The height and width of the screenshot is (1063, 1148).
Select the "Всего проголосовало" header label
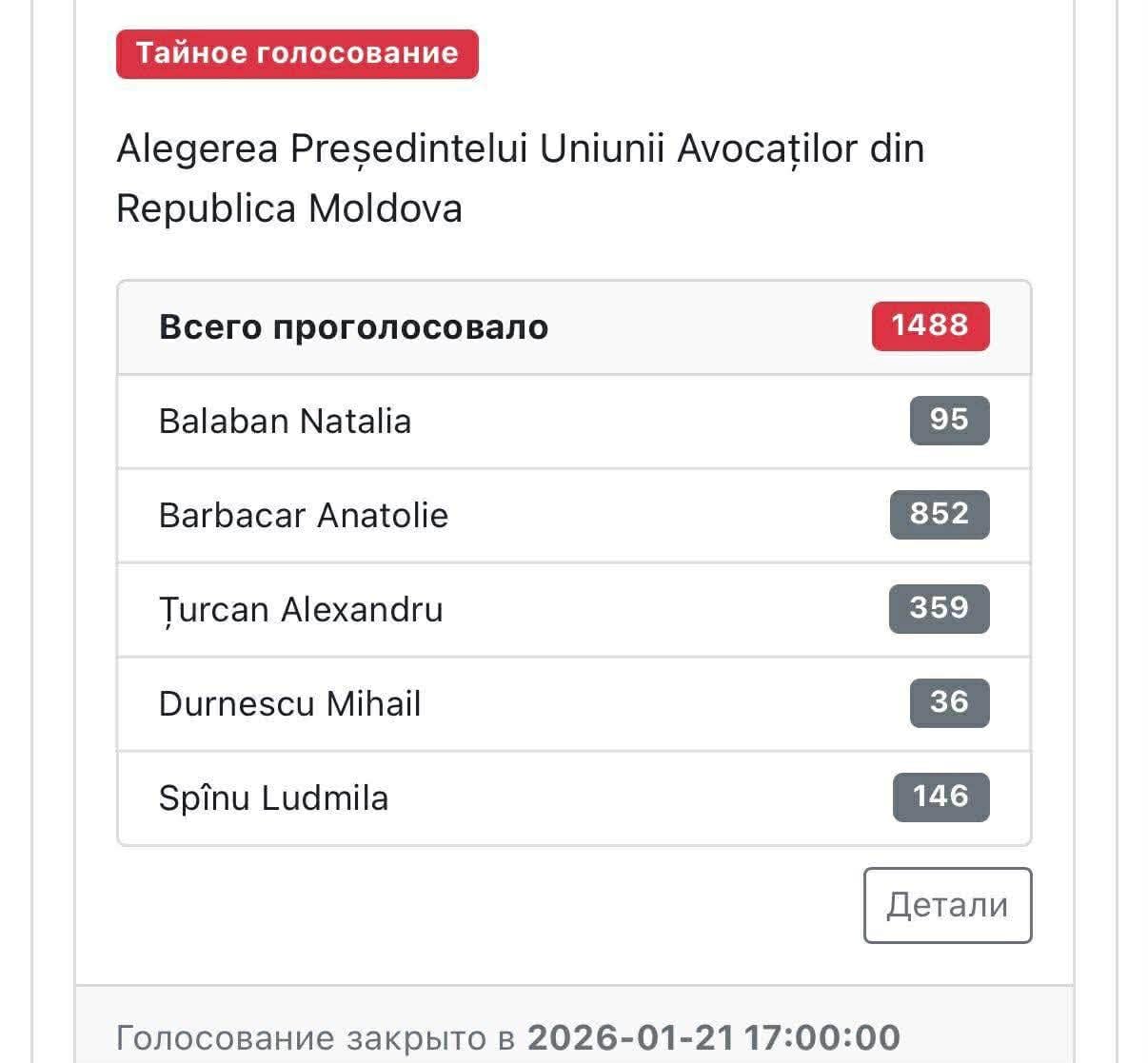(353, 327)
